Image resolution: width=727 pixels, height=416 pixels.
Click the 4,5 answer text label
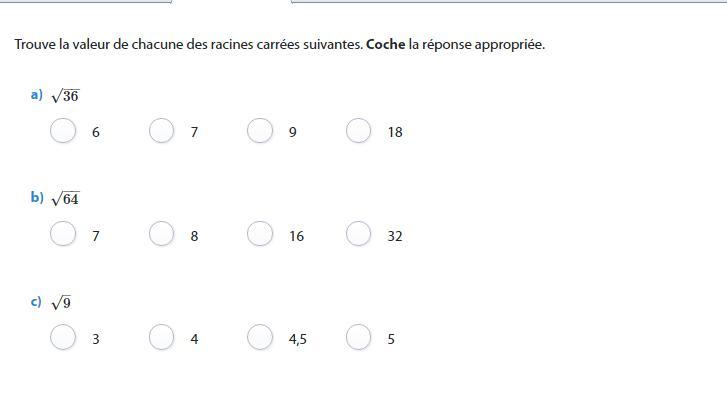tap(298, 339)
